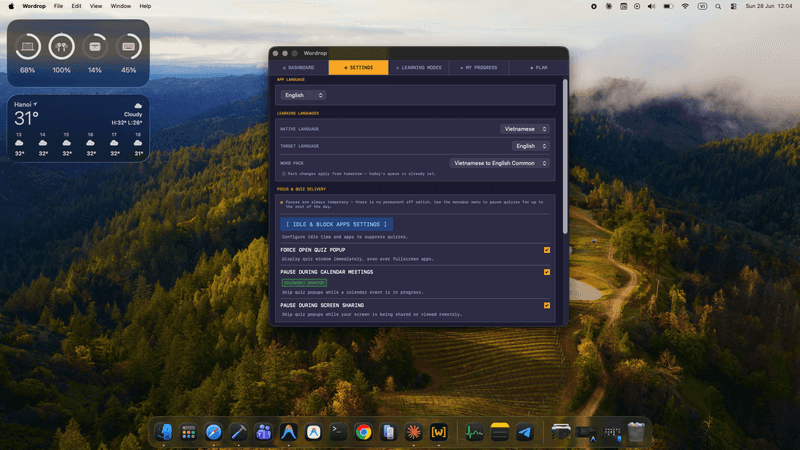
Task: Click the Target Language label
Action: point(299,146)
